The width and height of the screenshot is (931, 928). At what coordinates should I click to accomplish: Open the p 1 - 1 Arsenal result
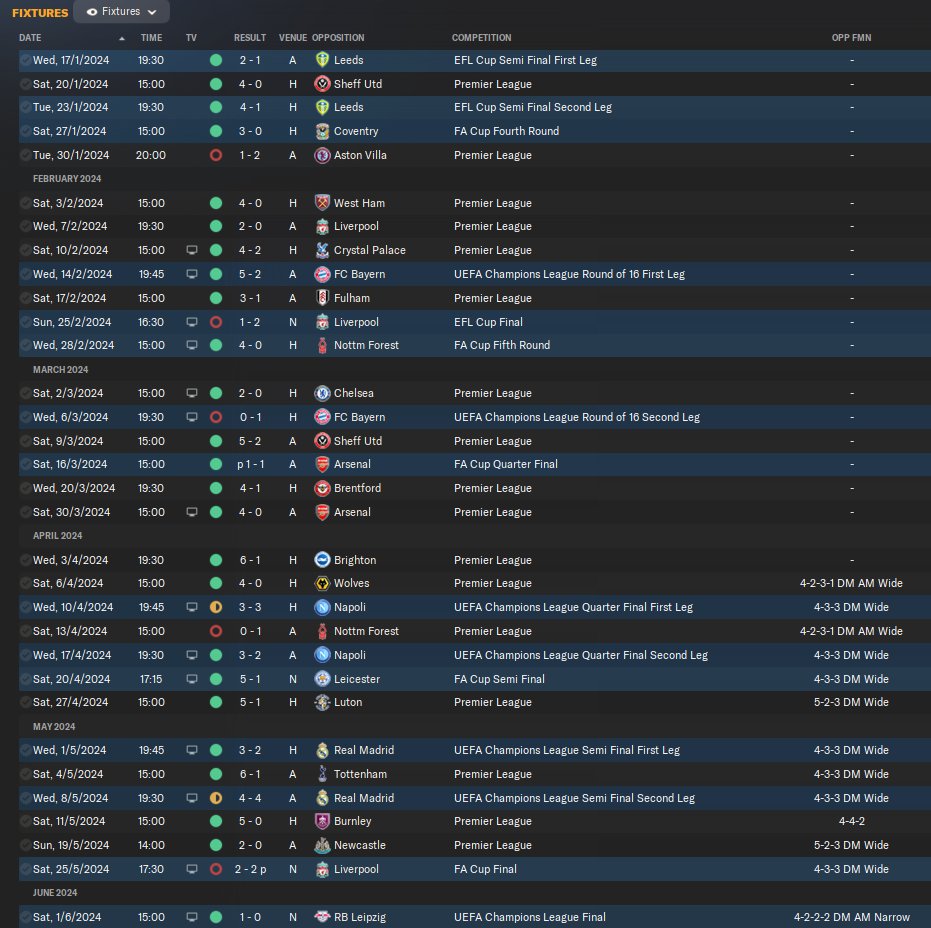[x=250, y=464]
